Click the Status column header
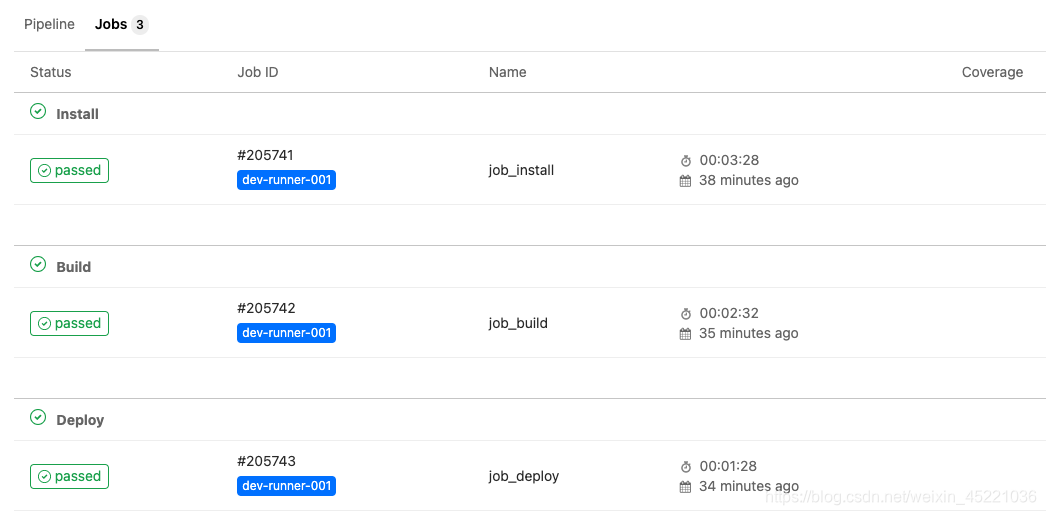This screenshot has width=1046, height=515. (x=51, y=72)
